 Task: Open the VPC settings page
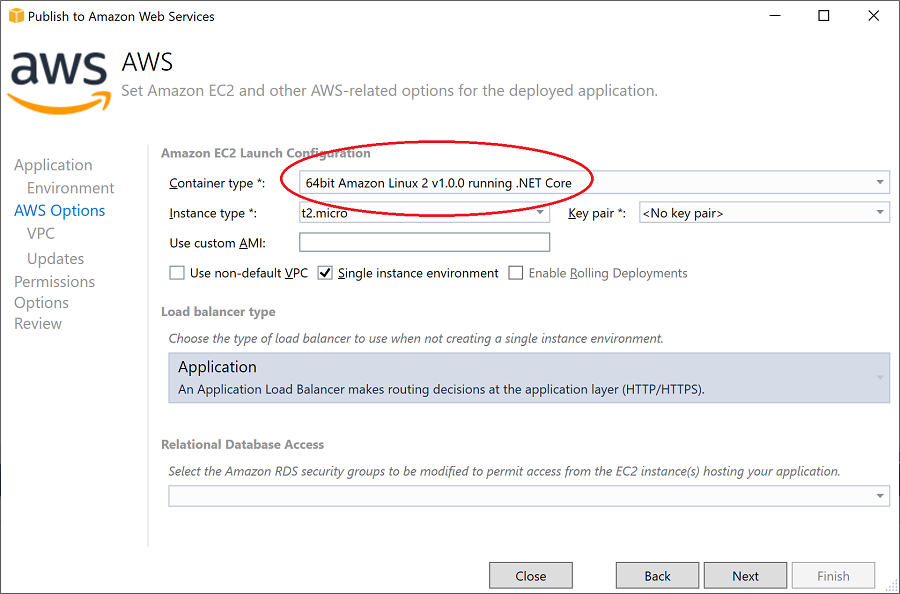40,233
